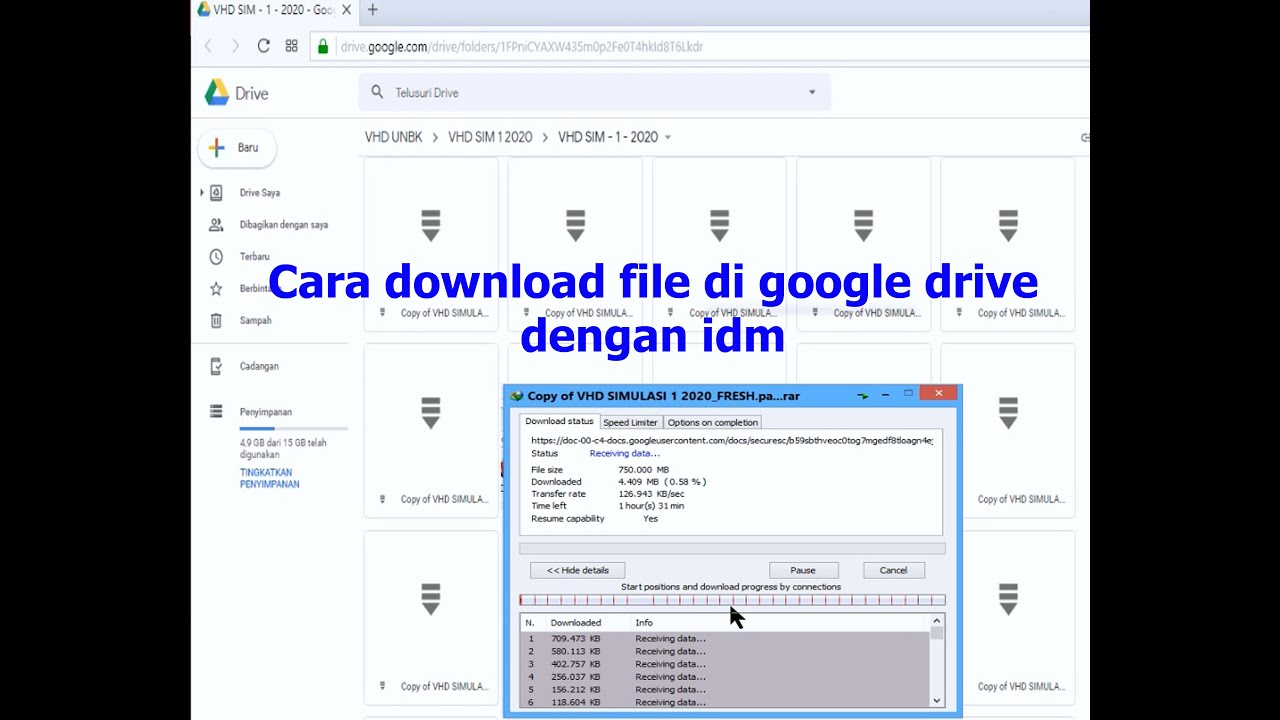This screenshot has height=720, width=1280.
Task: Click the connection list scroll down arrow
Action: coord(936,701)
